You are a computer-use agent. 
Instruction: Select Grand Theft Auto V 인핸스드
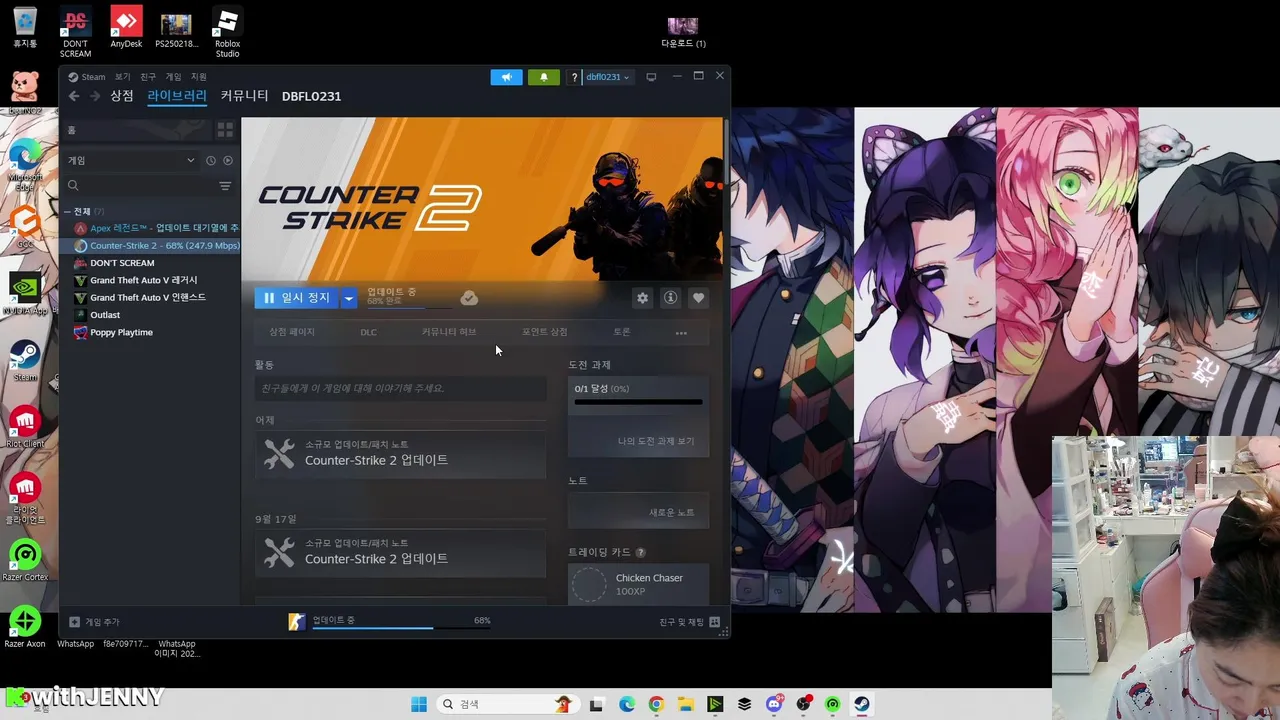tap(151, 298)
